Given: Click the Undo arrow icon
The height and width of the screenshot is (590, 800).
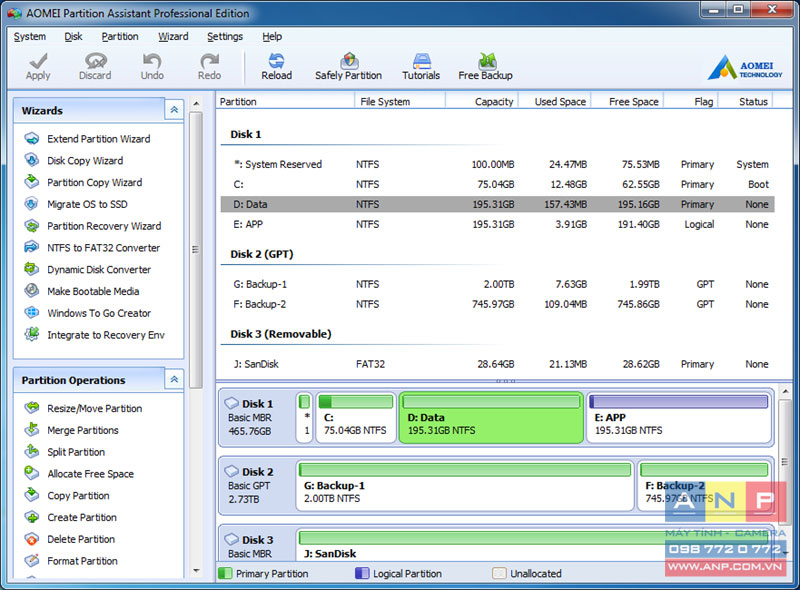Looking at the screenshot, I should click(152, 61).
